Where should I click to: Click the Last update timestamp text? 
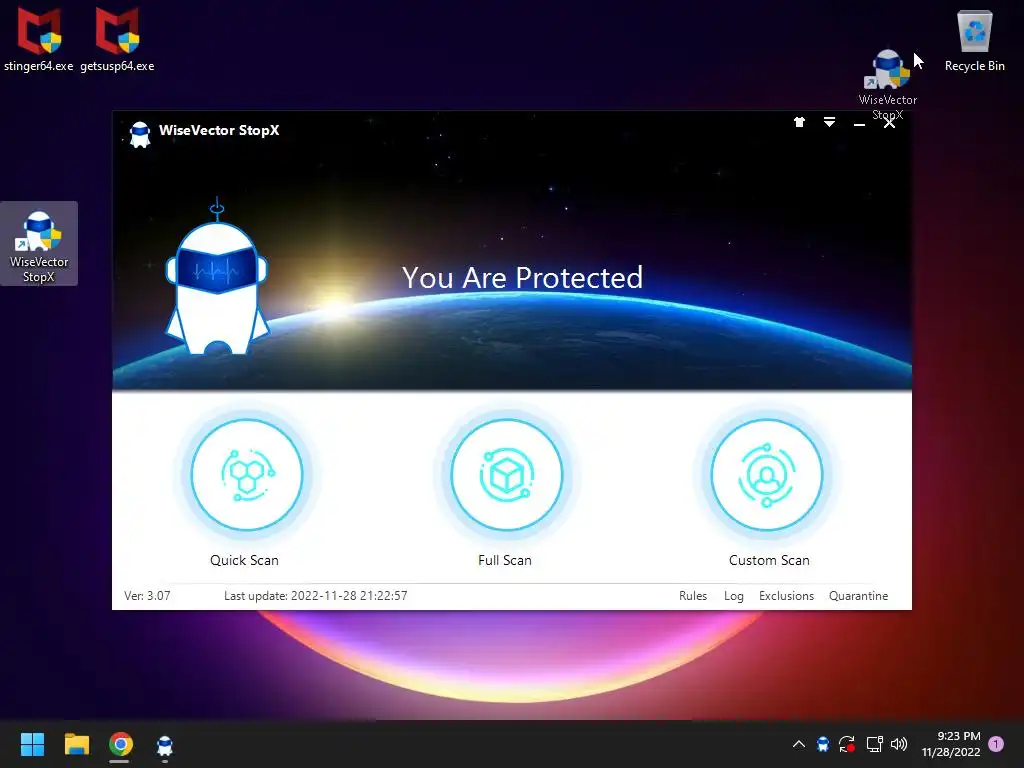tap(315, 596)
